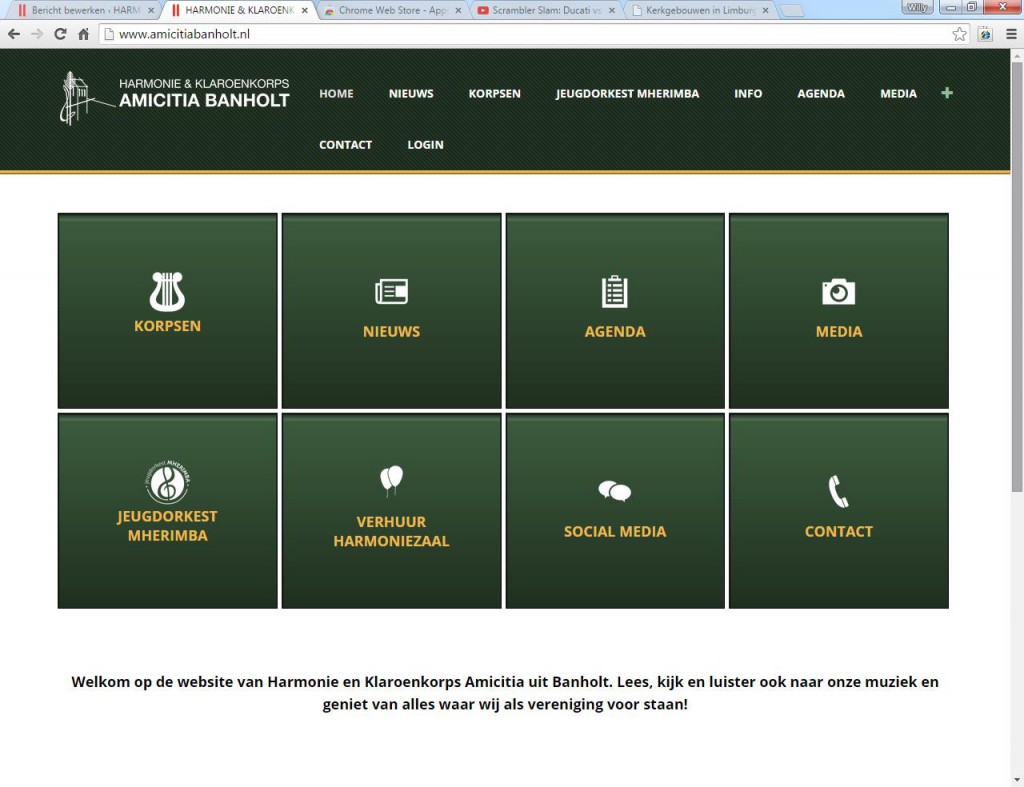Click the Mherimba treble clef logo
Image resolution: width=1024 pixels, height=787 pixels.
[x=167, y=483]
